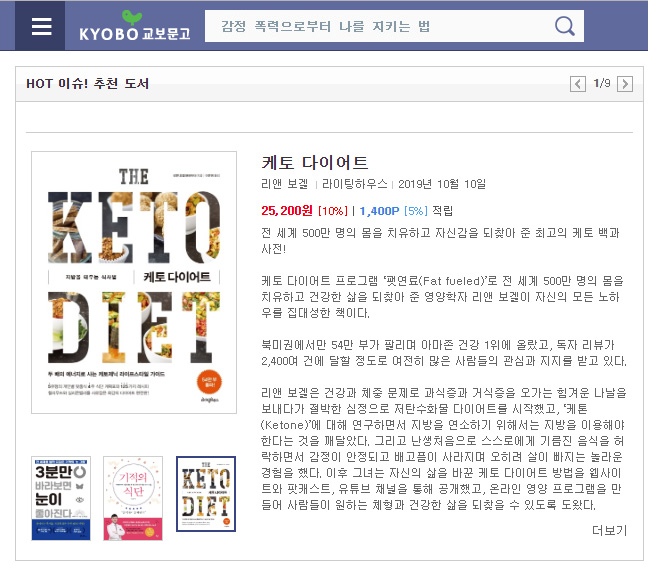Image resolution: width=648 pixels, height=564 pixels.
Task: Select the small Keto Diet thumbnail
Action: [x=206, y=494]
